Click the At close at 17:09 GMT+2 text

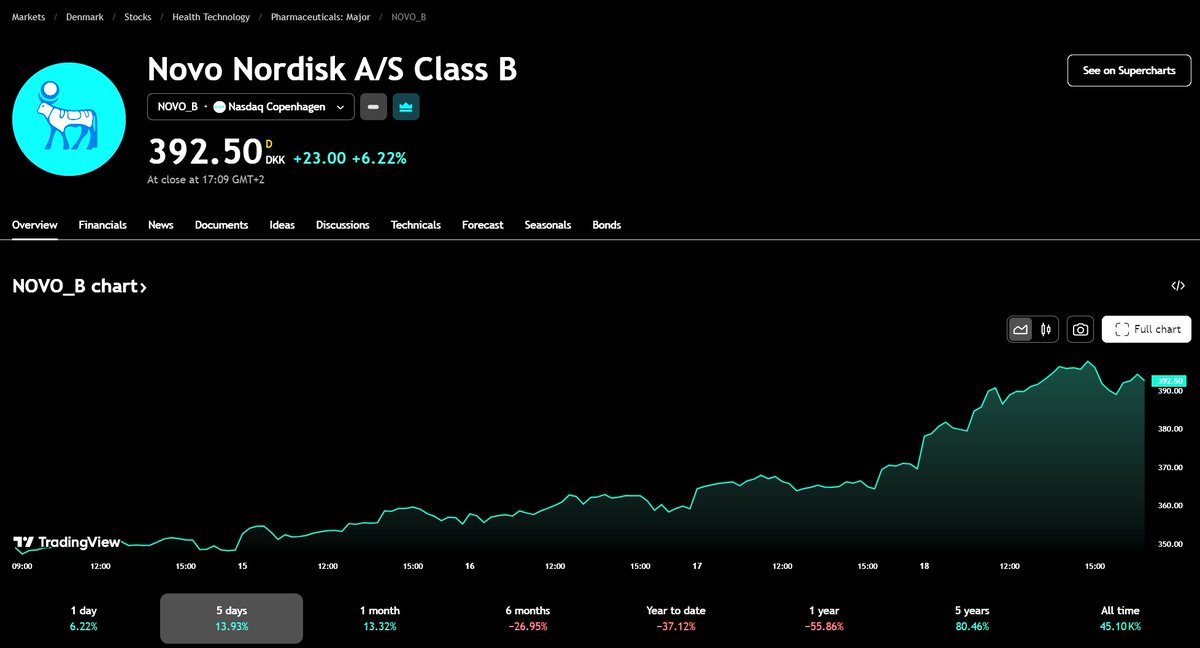click(x=206, y=180)
